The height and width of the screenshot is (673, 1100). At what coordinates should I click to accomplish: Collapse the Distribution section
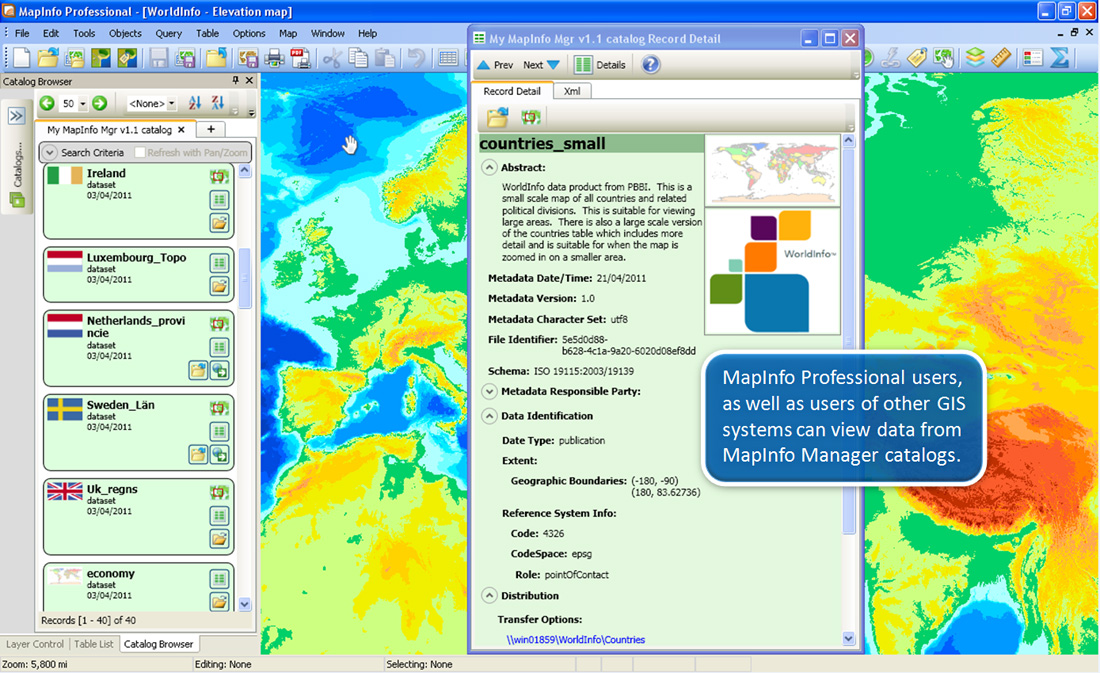pos(489,595)
